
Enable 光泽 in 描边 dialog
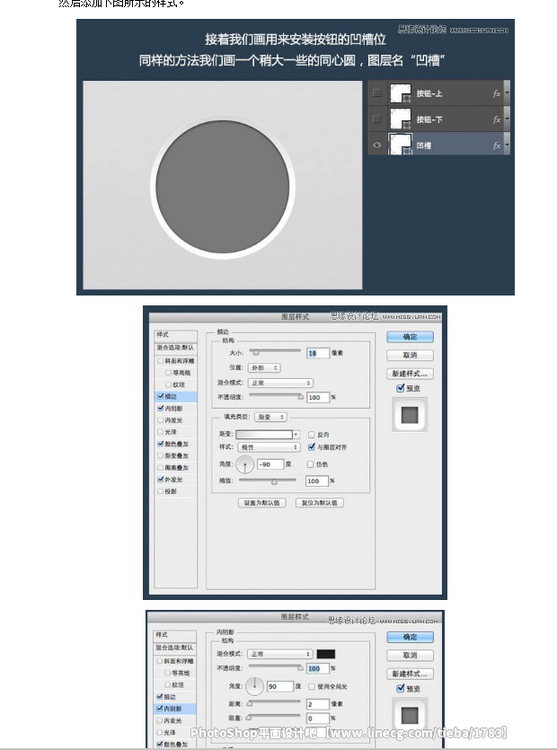coord(161,432)
